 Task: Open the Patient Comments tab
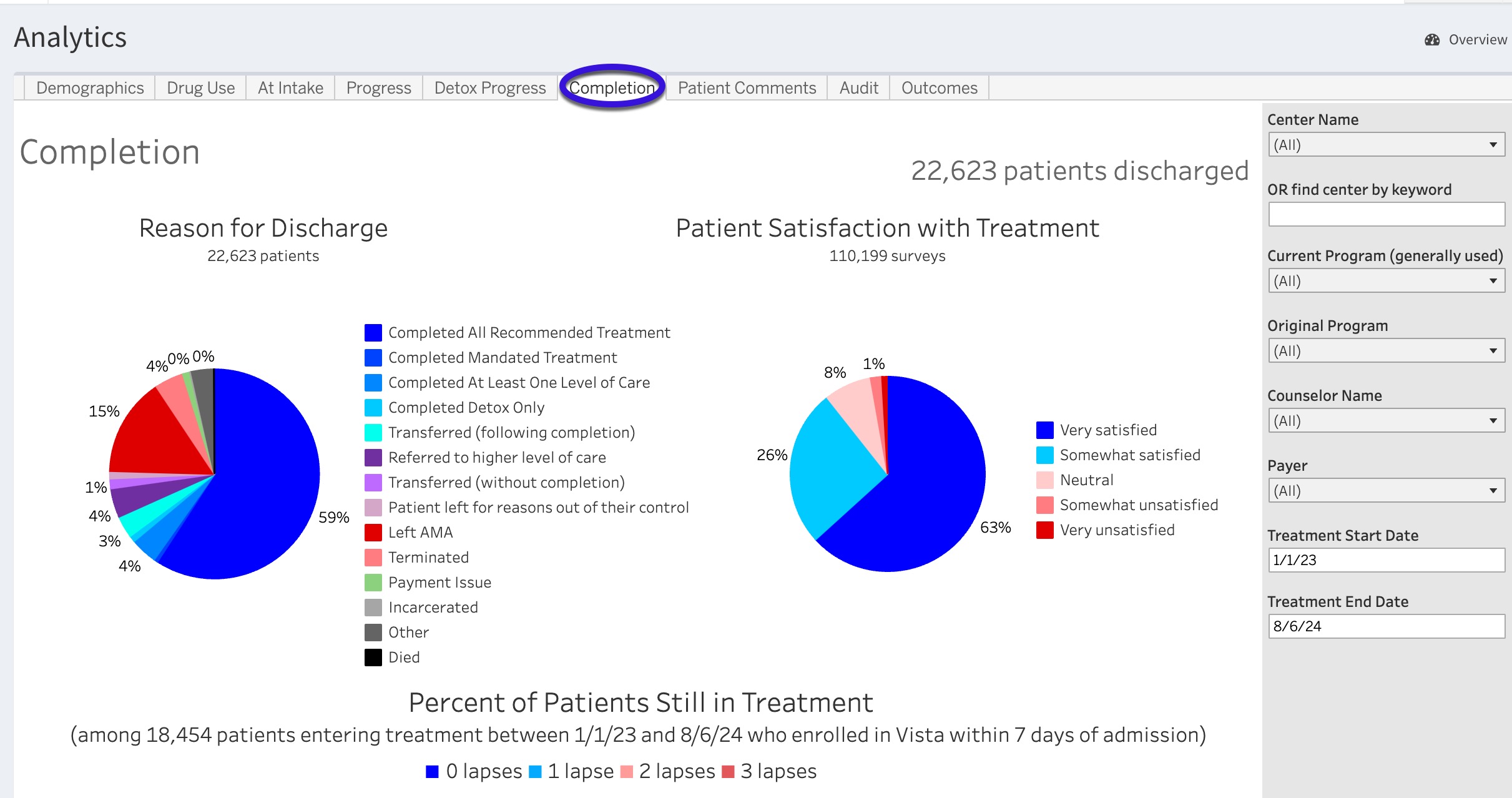pos(747,88)
